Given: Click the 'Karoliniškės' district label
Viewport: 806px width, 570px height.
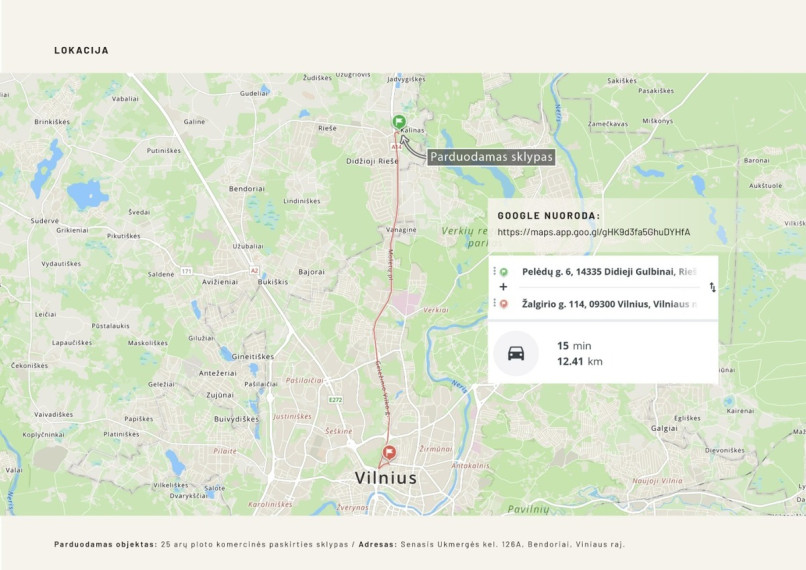Looking at the screenshot, I should tap(270, 504).
